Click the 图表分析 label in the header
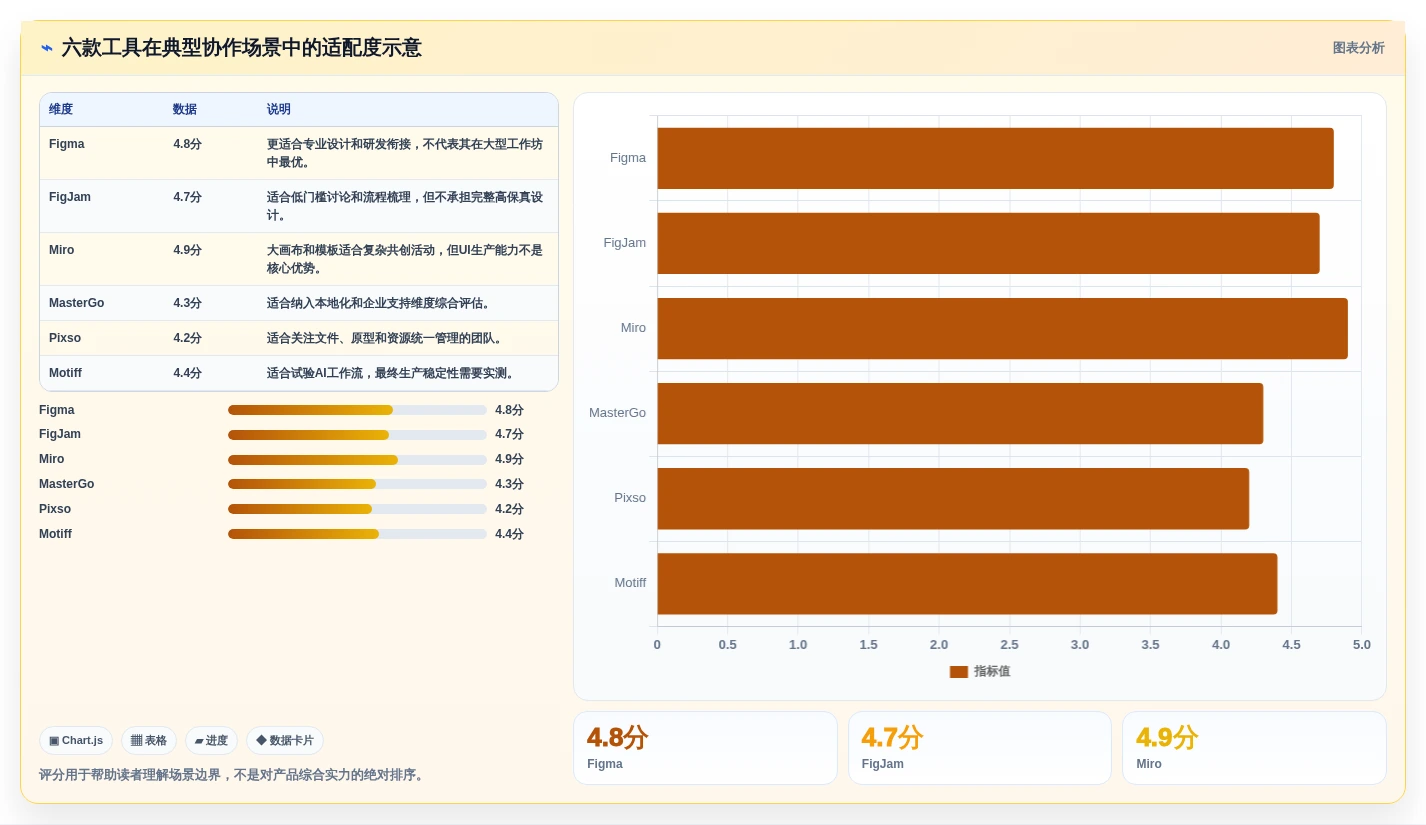The width and height of the screenshot is (1426, 825). 1358,48
